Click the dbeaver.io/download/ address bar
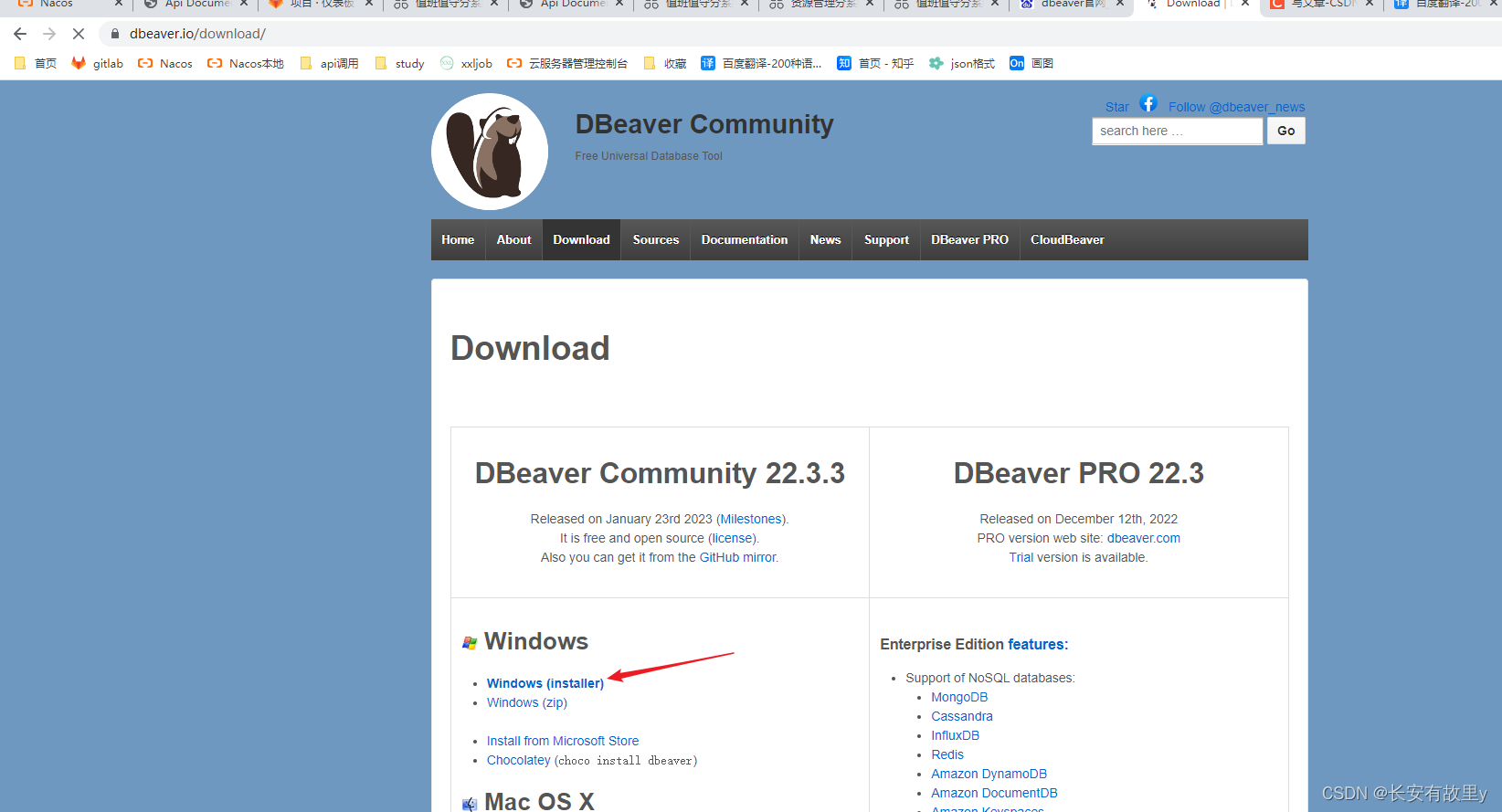The width and height of the screenshot is (1502, 812). tap(197, 34)
